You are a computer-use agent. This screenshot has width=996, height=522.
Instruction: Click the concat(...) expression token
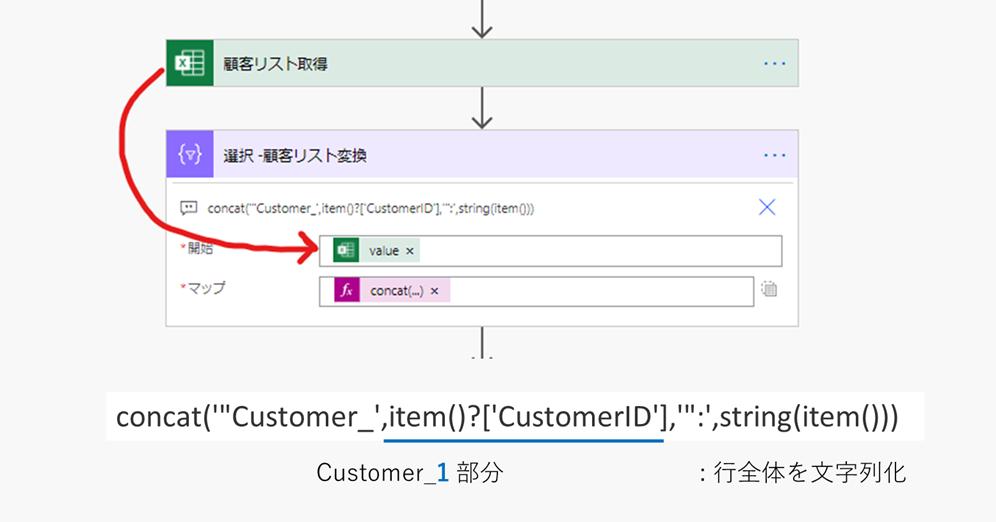[x=392, y=291]
